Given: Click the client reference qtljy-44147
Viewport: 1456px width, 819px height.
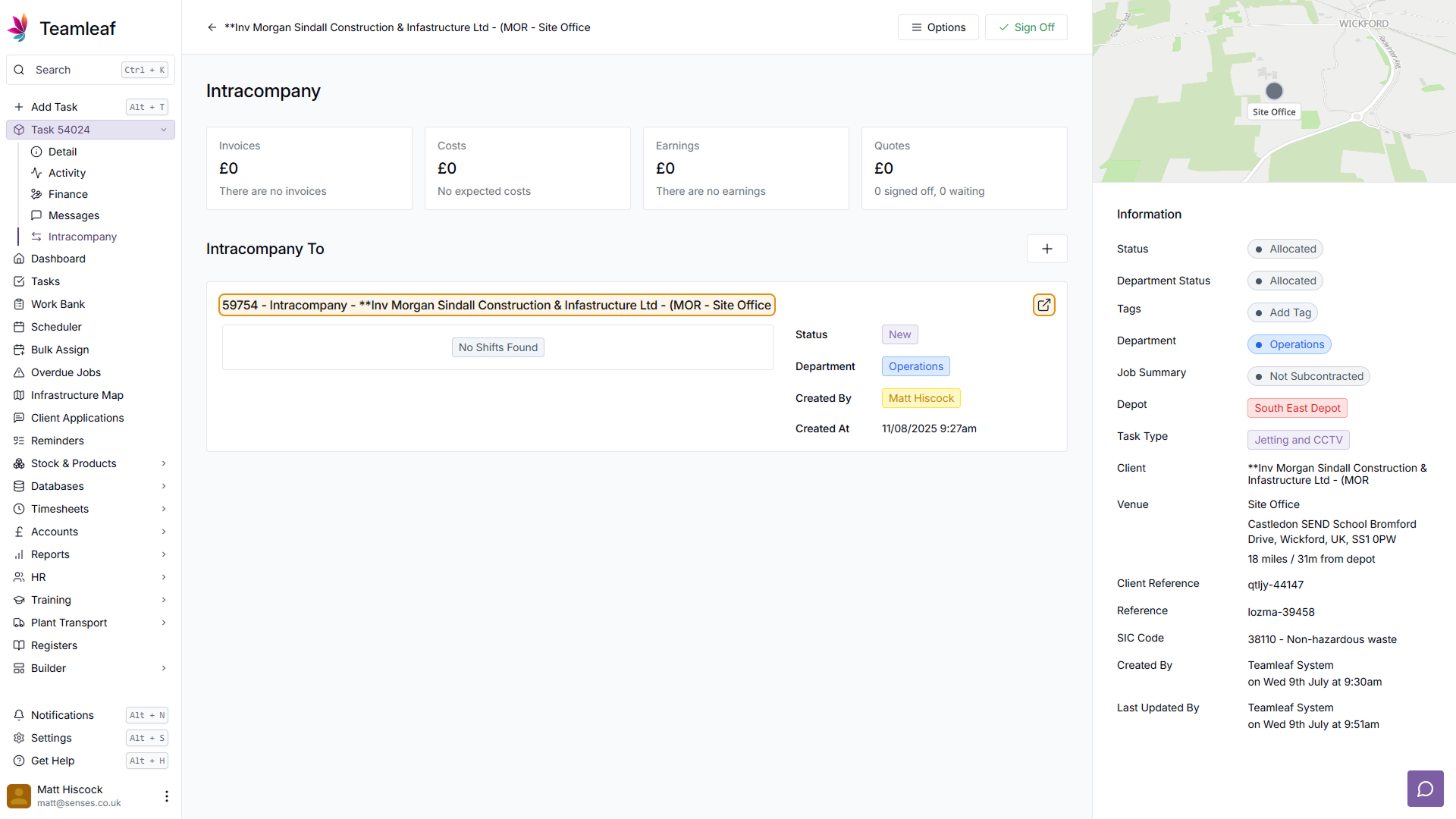Looking at the screenshot, I should (x=1276, y=585).
